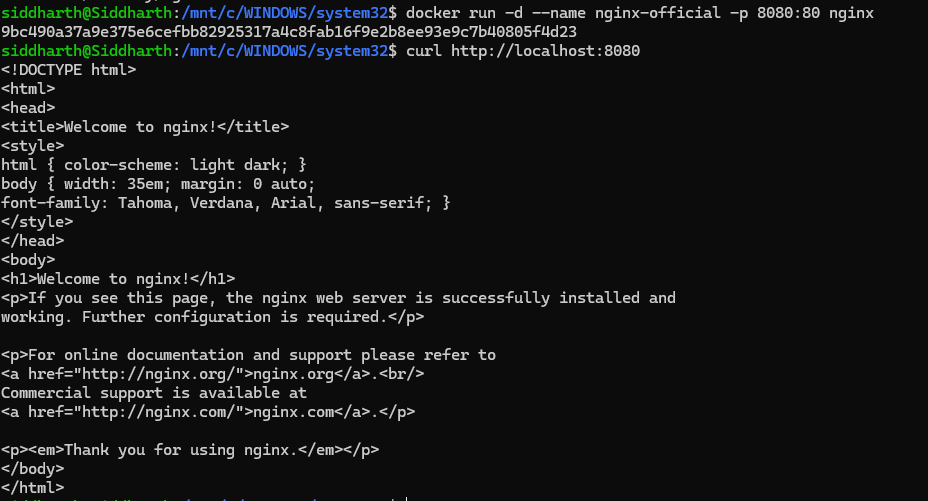Click the color-scheme: light dark CSS line

153,164
